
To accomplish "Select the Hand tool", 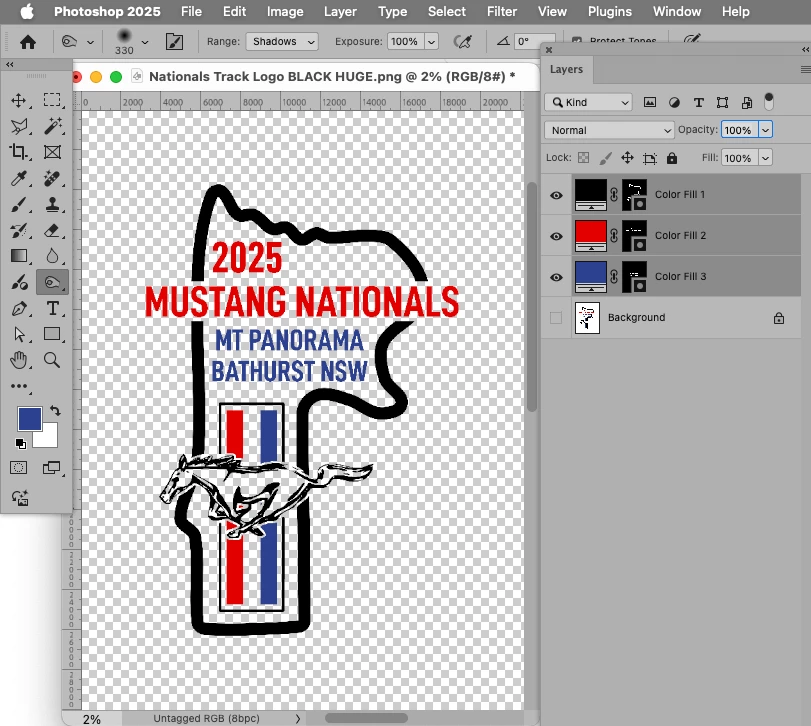I will (x=19, y=360).
